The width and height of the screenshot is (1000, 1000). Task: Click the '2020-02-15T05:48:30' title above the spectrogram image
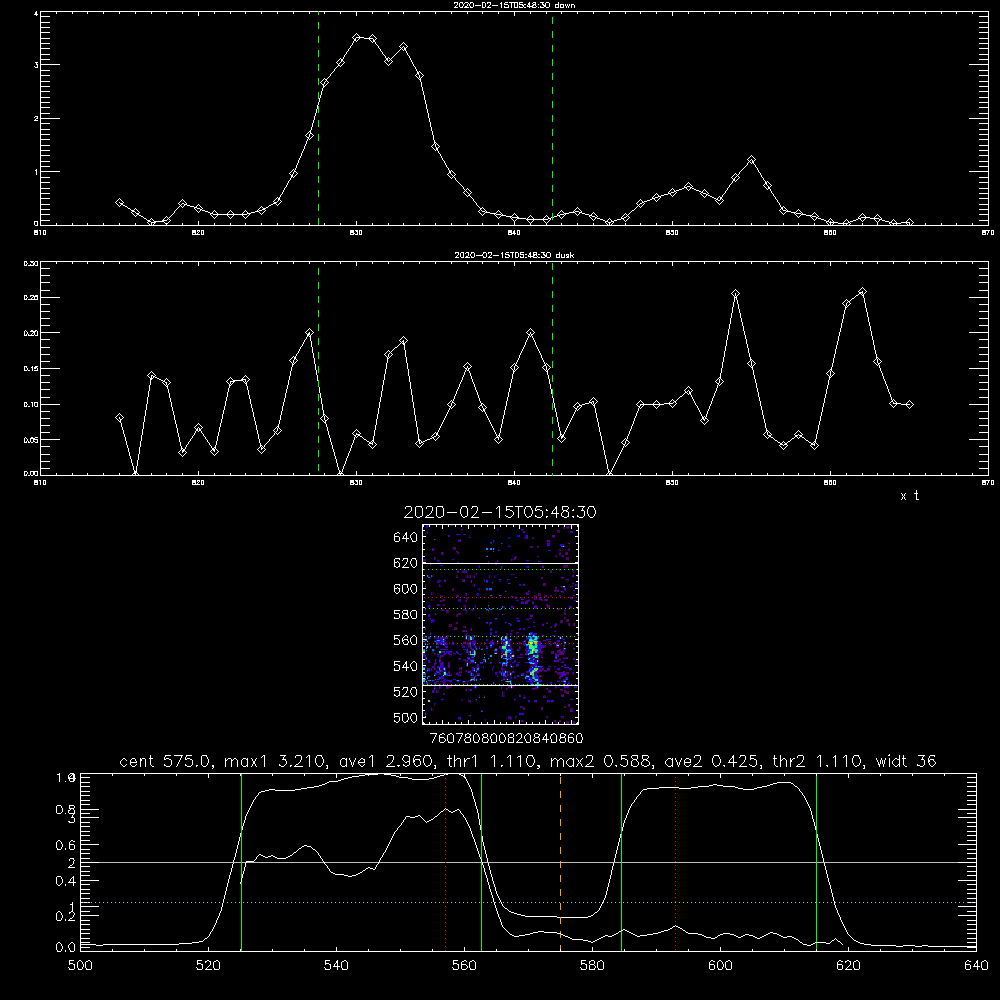pyautogui.click(x=500, y=512)
